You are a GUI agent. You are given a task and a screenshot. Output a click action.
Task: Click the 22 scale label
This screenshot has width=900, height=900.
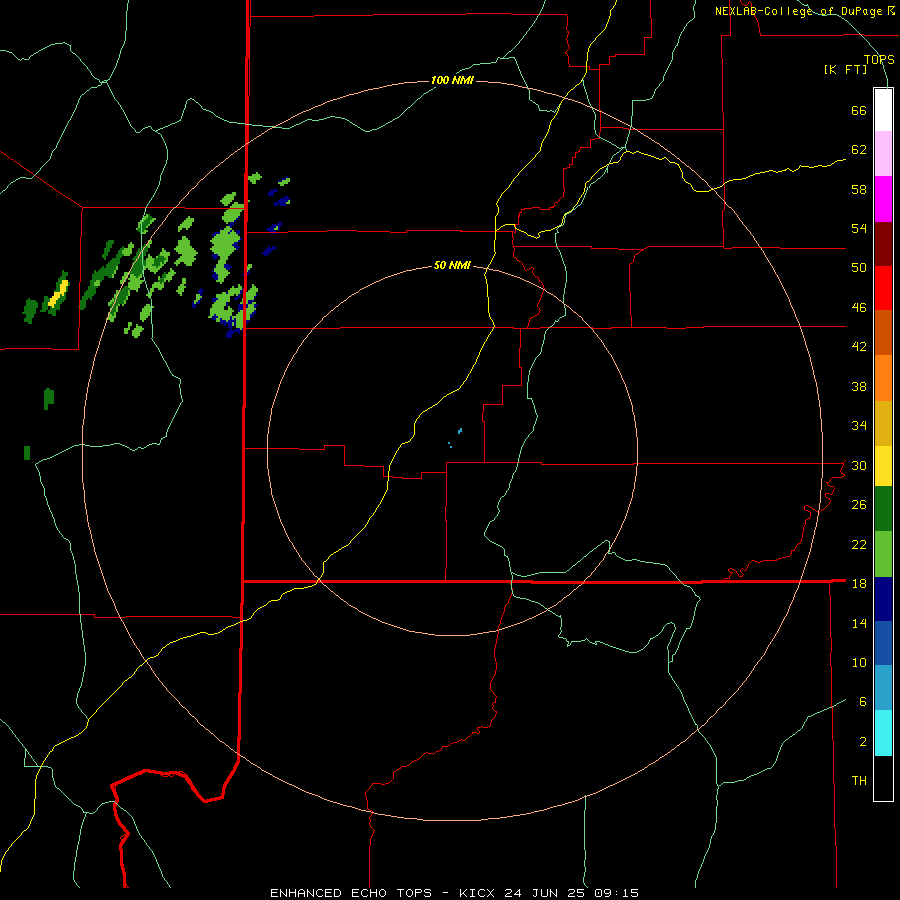[859, 544]
